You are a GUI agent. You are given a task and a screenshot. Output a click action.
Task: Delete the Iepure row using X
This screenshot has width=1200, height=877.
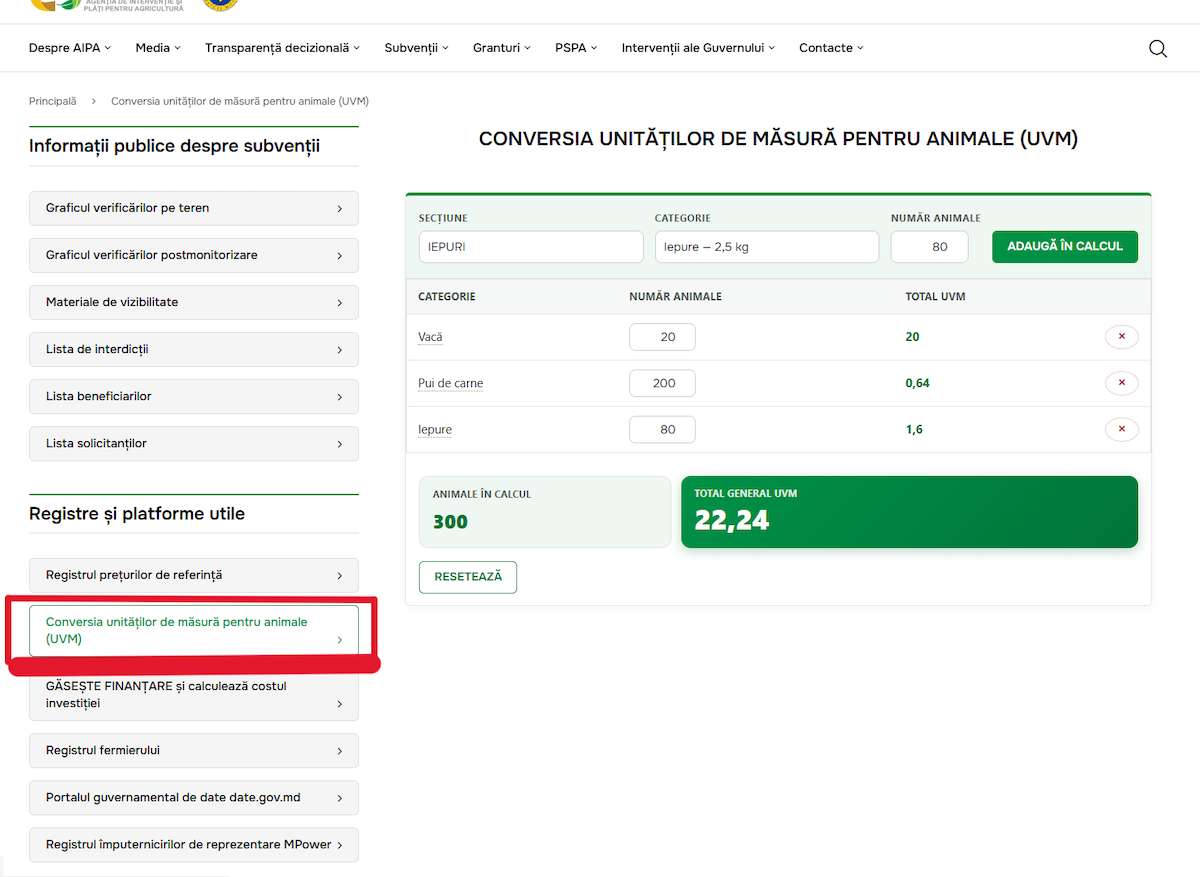1121,430
